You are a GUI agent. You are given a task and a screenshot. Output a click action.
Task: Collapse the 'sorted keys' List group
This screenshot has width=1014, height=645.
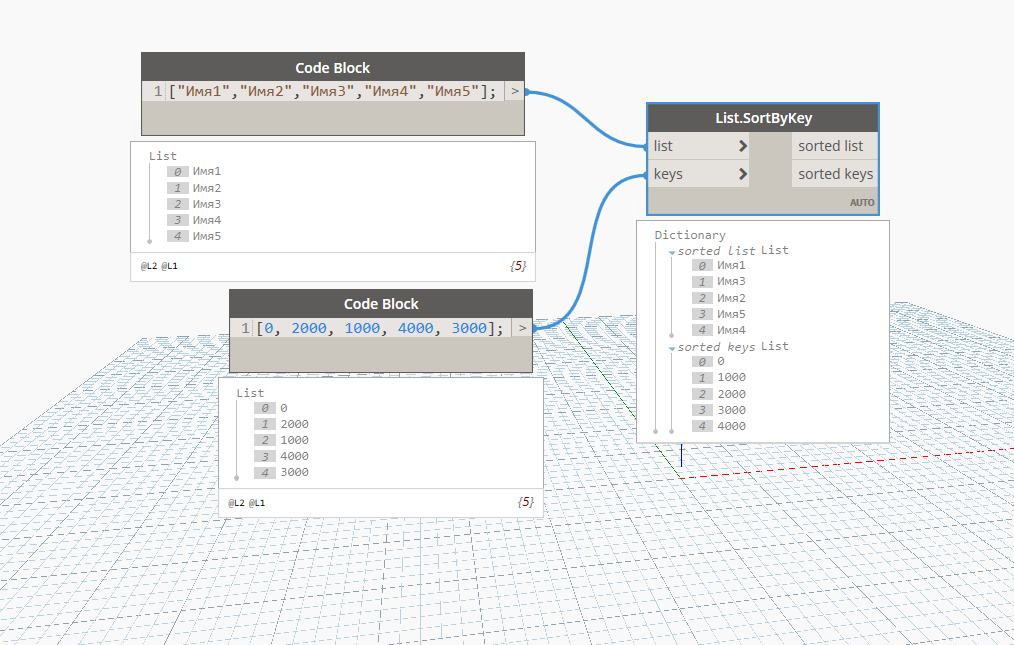673,348
